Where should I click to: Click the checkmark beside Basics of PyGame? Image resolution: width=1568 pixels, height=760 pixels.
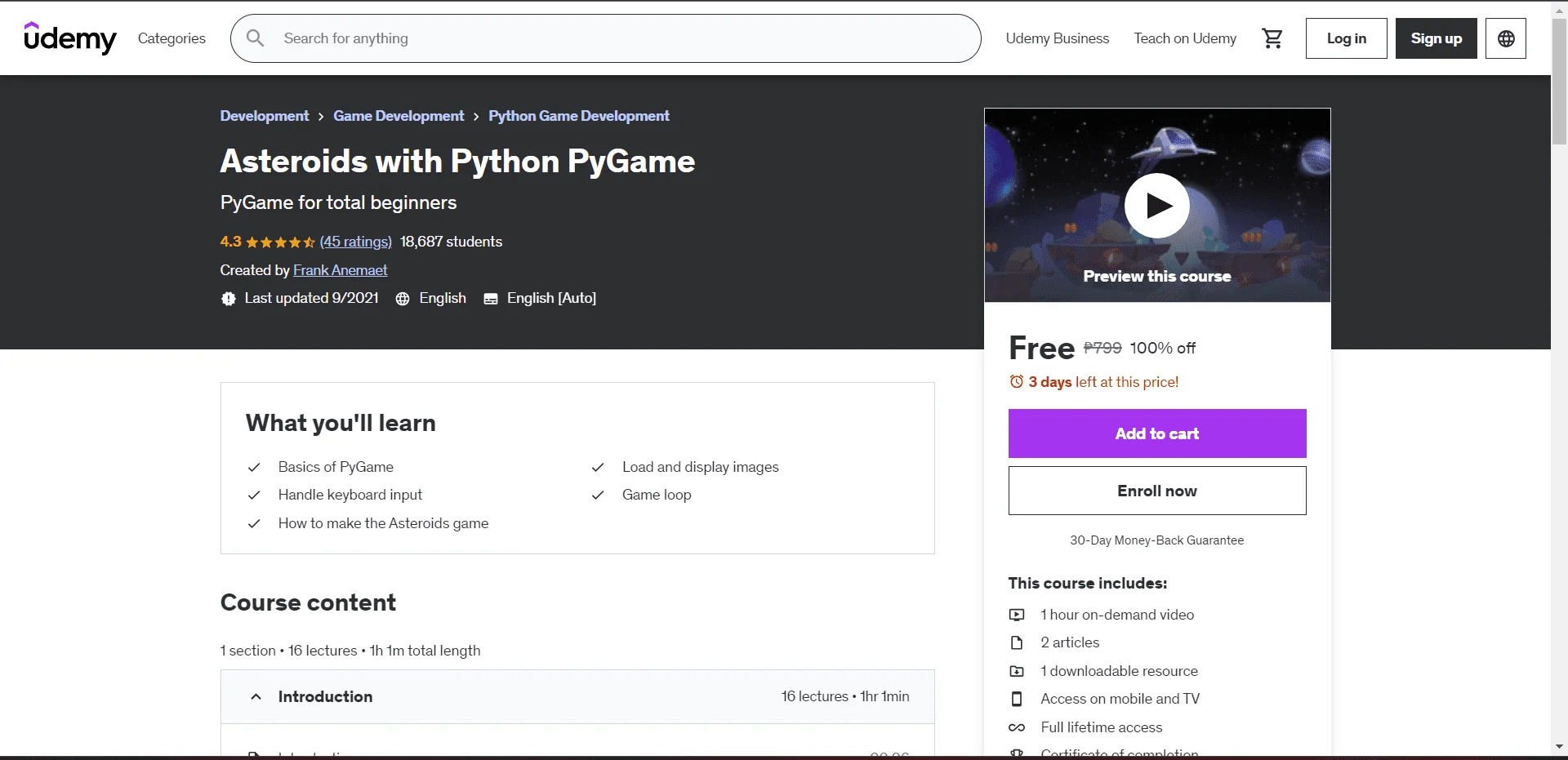point(254,467)
